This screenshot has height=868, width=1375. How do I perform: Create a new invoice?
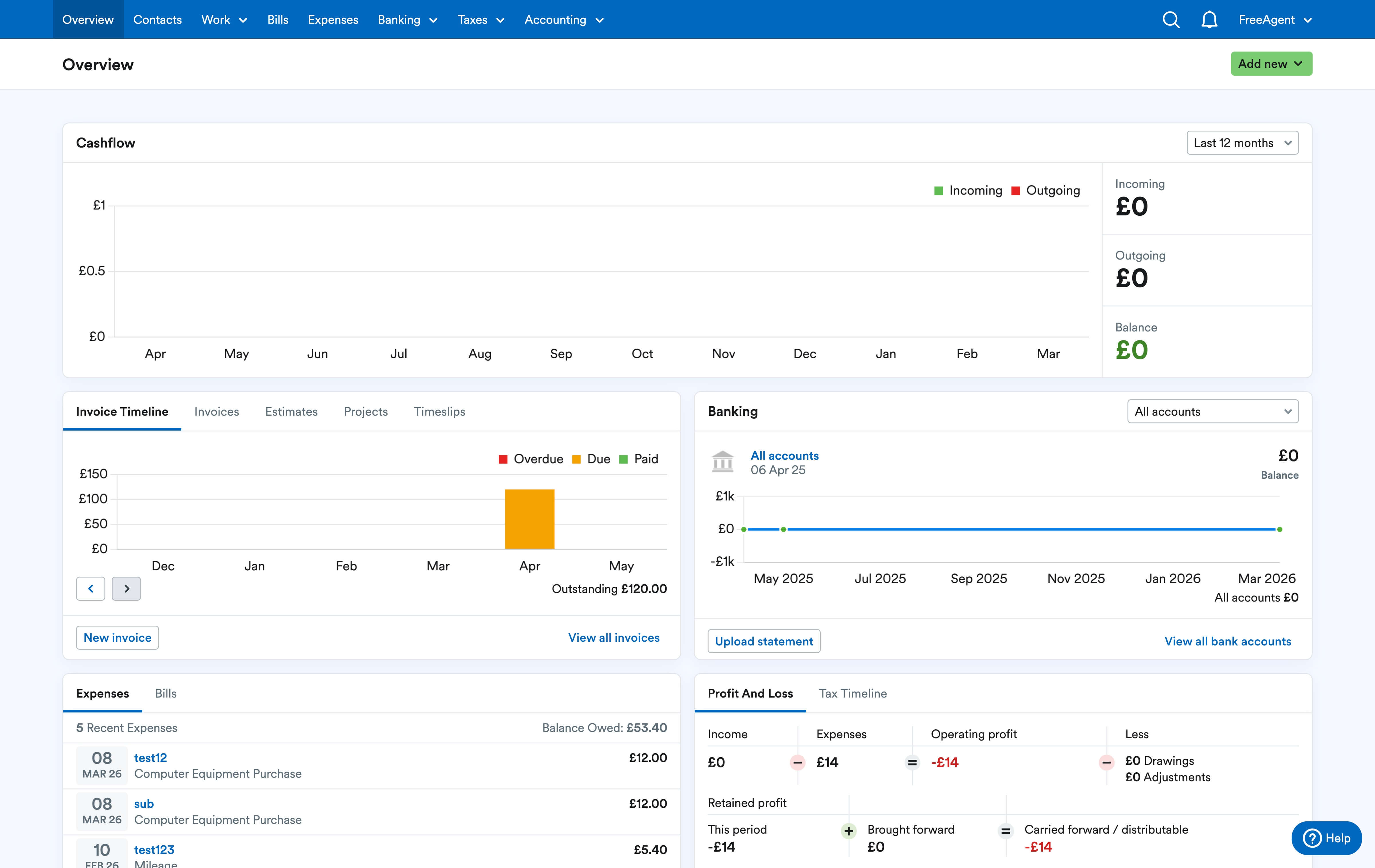[117, 637]
